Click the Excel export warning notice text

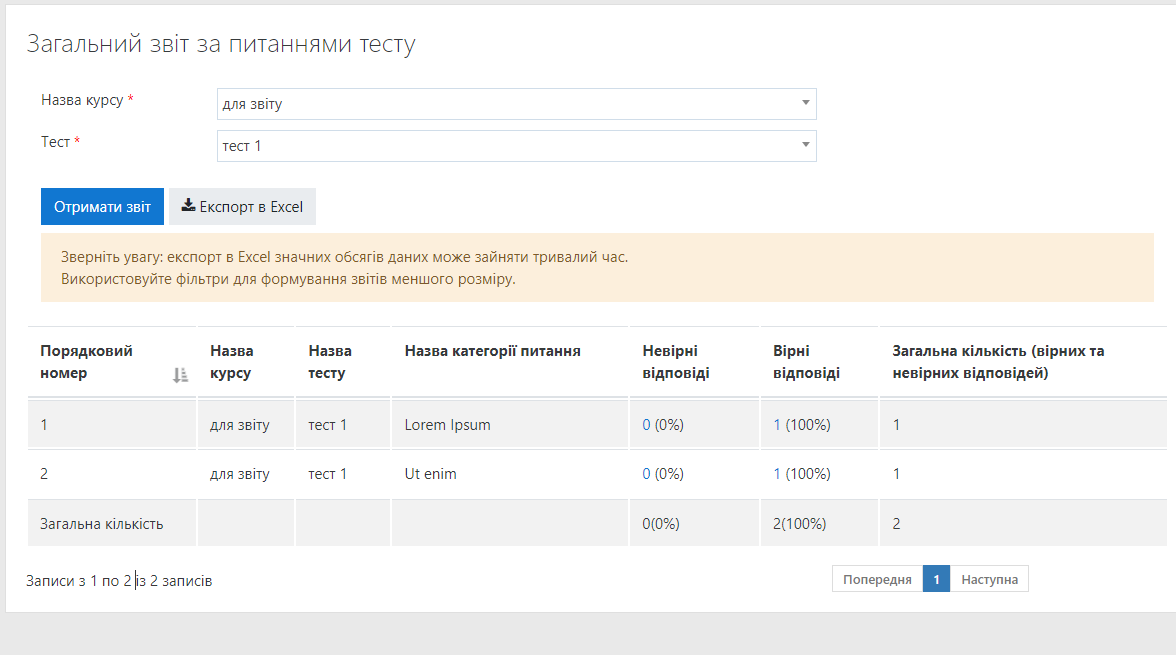[344, 268]
